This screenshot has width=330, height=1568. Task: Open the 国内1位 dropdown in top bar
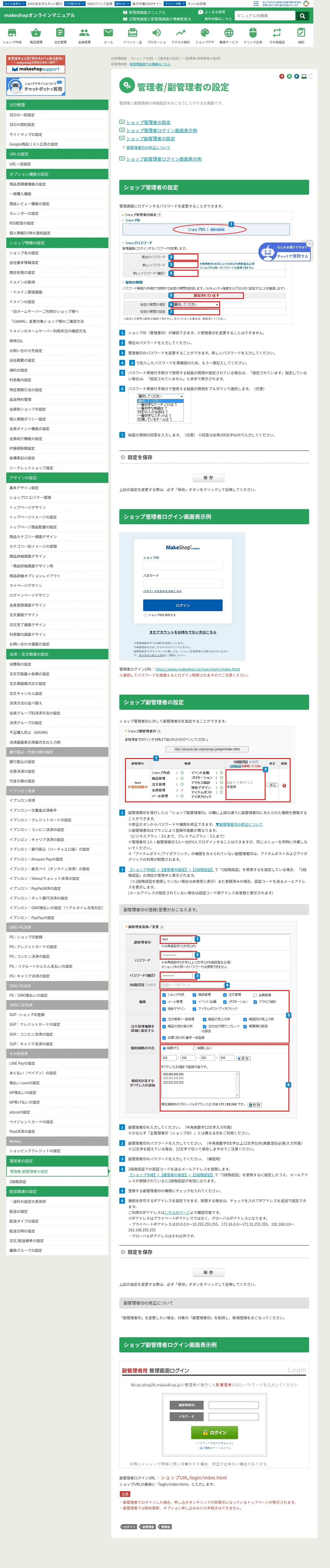pyautogui.click(x=122, y=4)
